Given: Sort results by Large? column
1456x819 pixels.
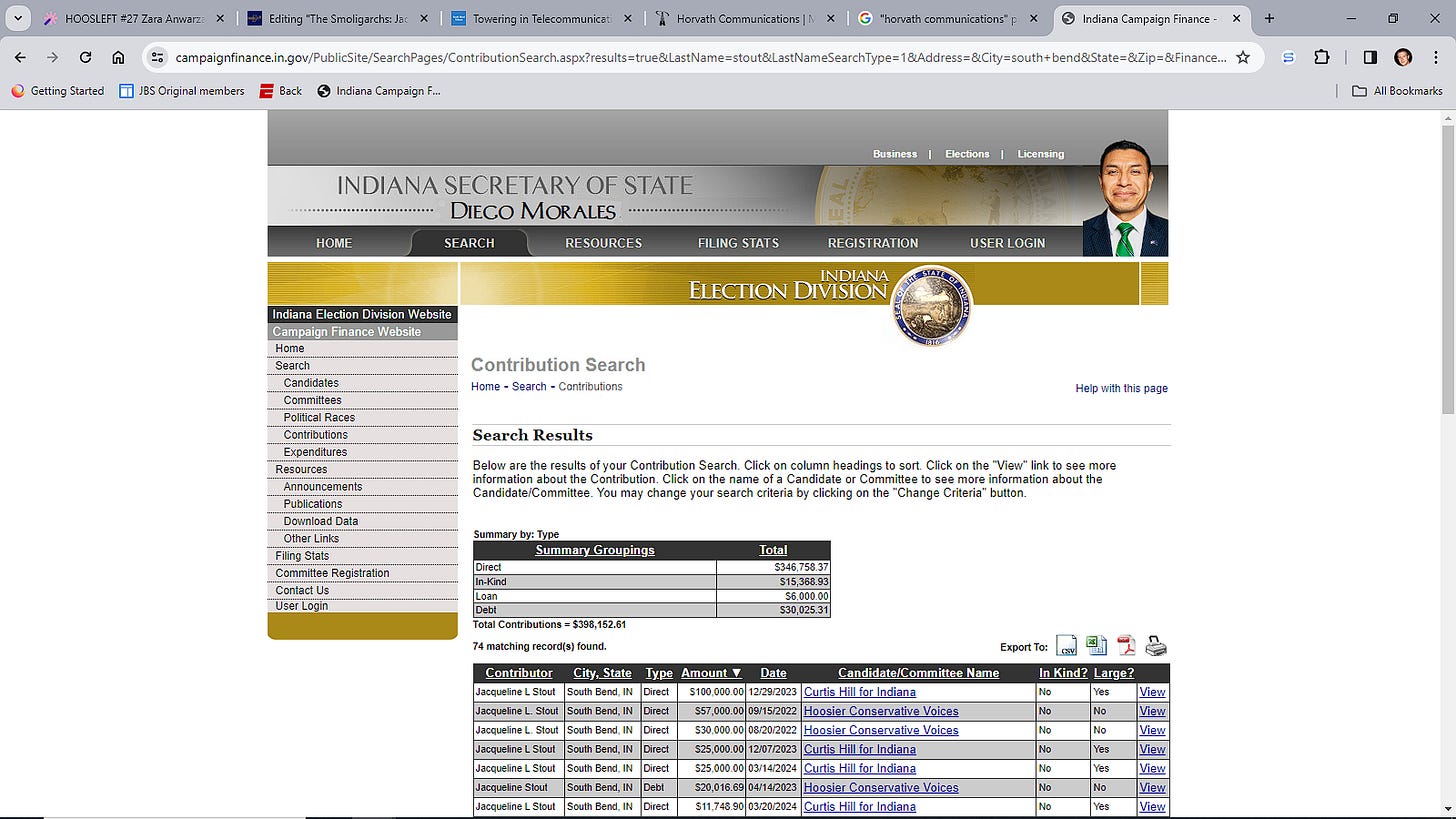Looking at the screenshot, I should pos(1114,673).
